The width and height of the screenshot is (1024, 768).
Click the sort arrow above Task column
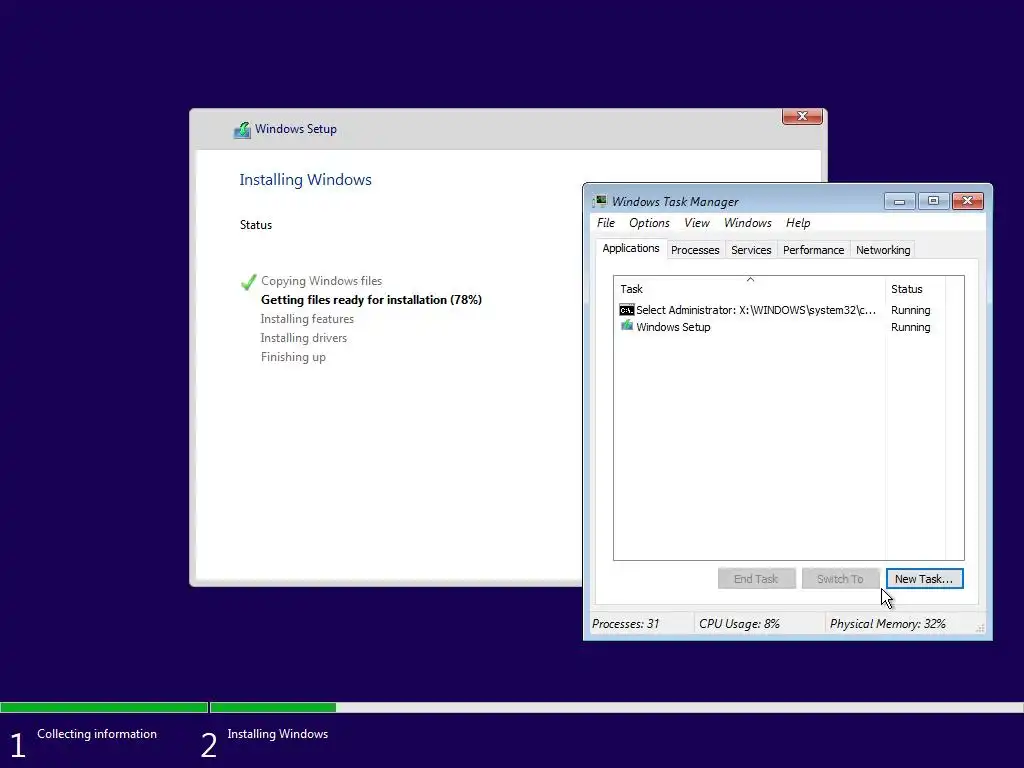(x=750, y=280)
